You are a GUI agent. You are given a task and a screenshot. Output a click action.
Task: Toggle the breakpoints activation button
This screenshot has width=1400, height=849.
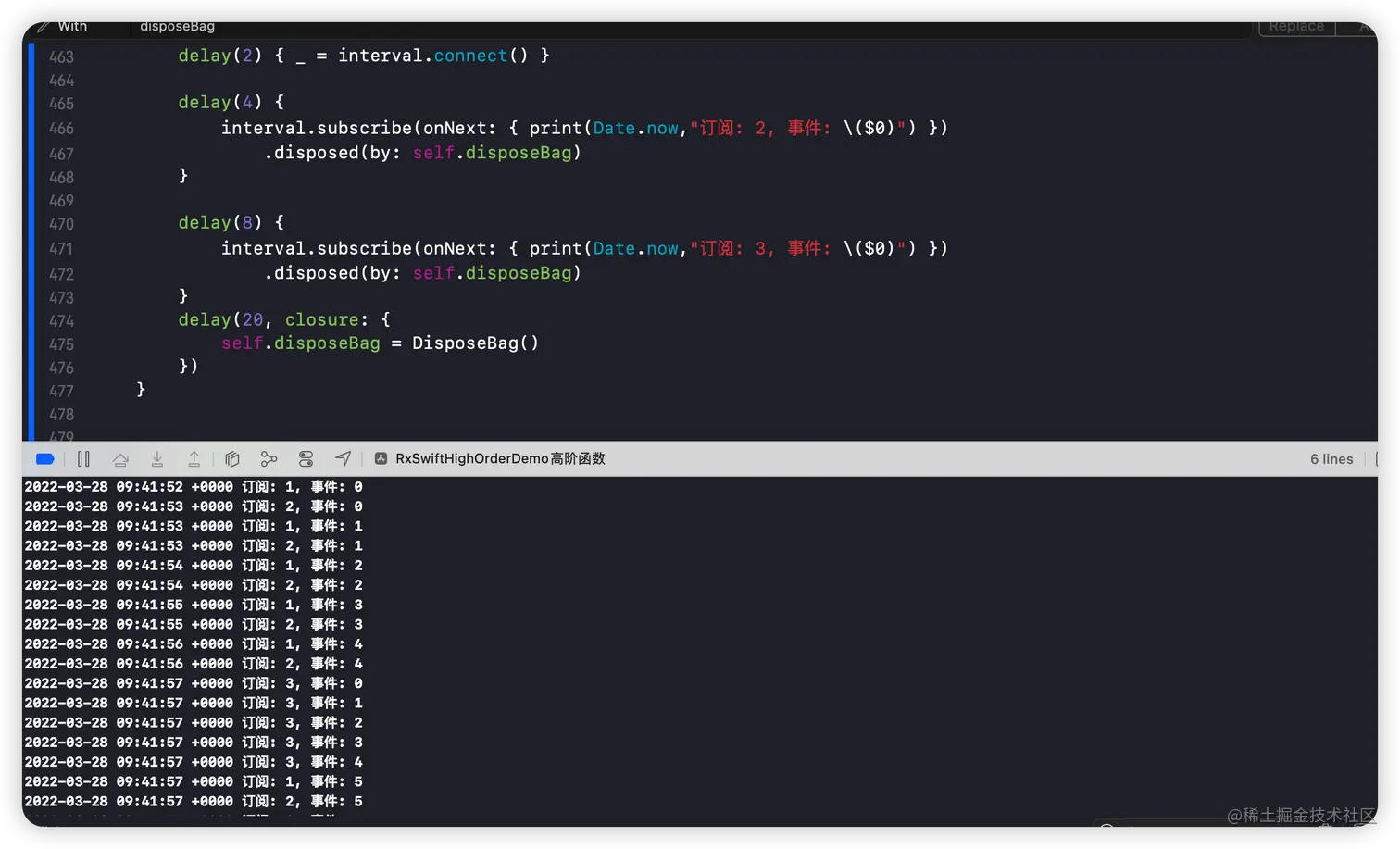coord(44,459)
